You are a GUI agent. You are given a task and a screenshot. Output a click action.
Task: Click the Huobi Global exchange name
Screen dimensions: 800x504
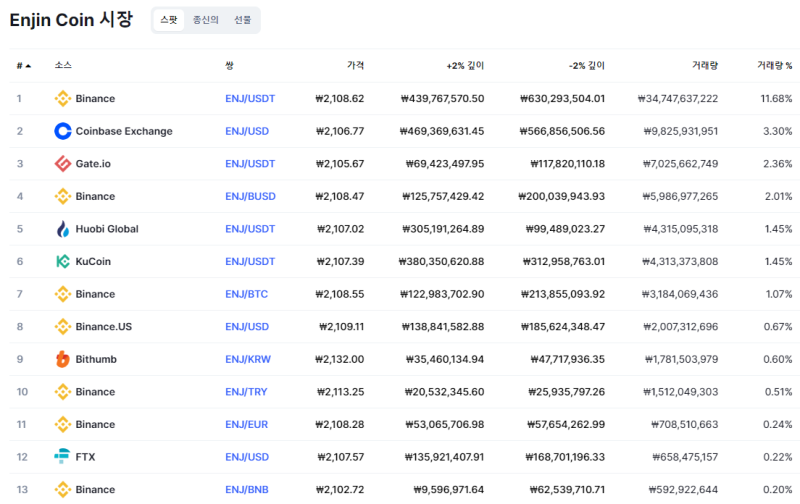(107, 229)
